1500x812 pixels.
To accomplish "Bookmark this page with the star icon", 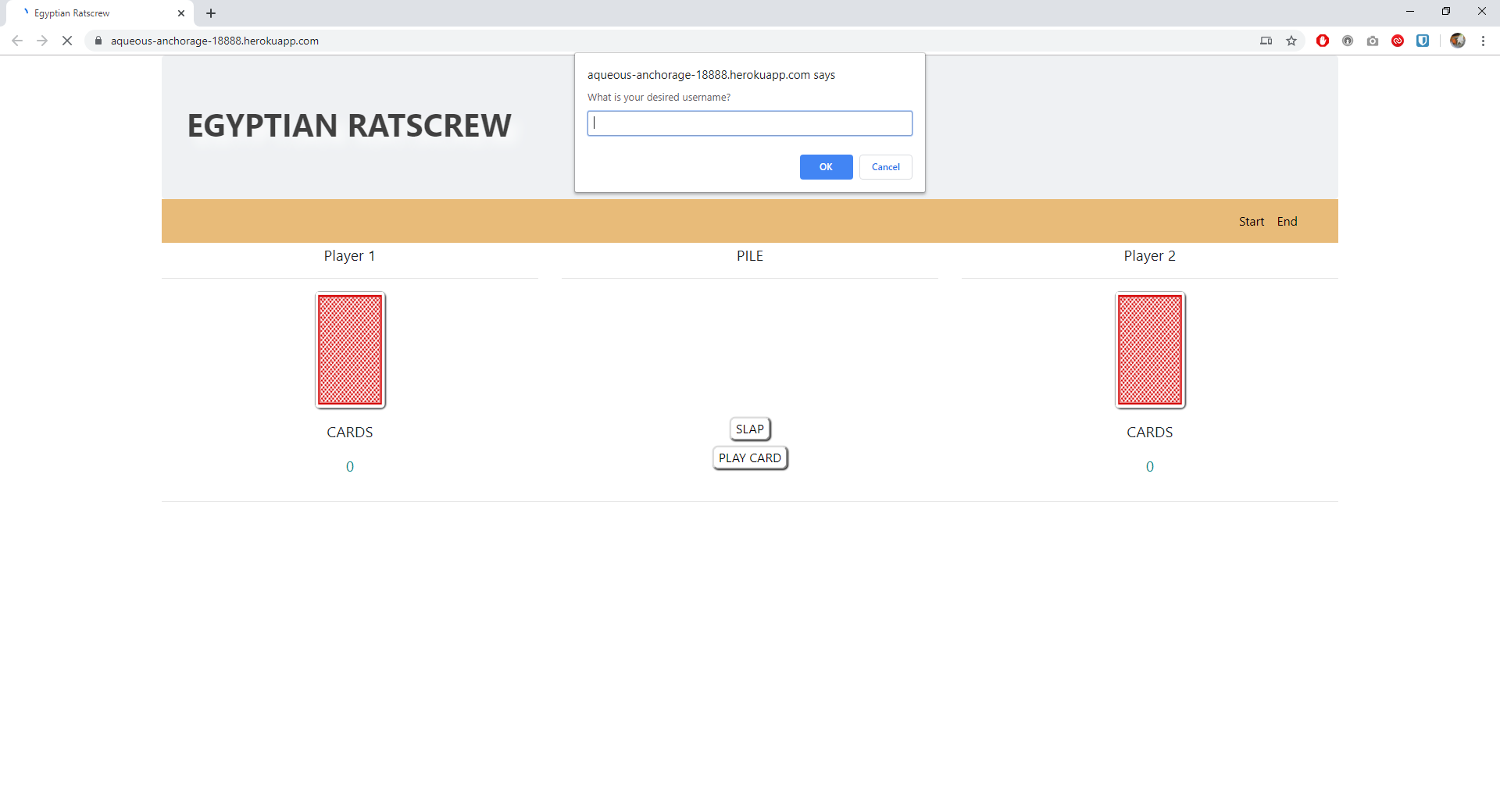I will click(1291, 41).
